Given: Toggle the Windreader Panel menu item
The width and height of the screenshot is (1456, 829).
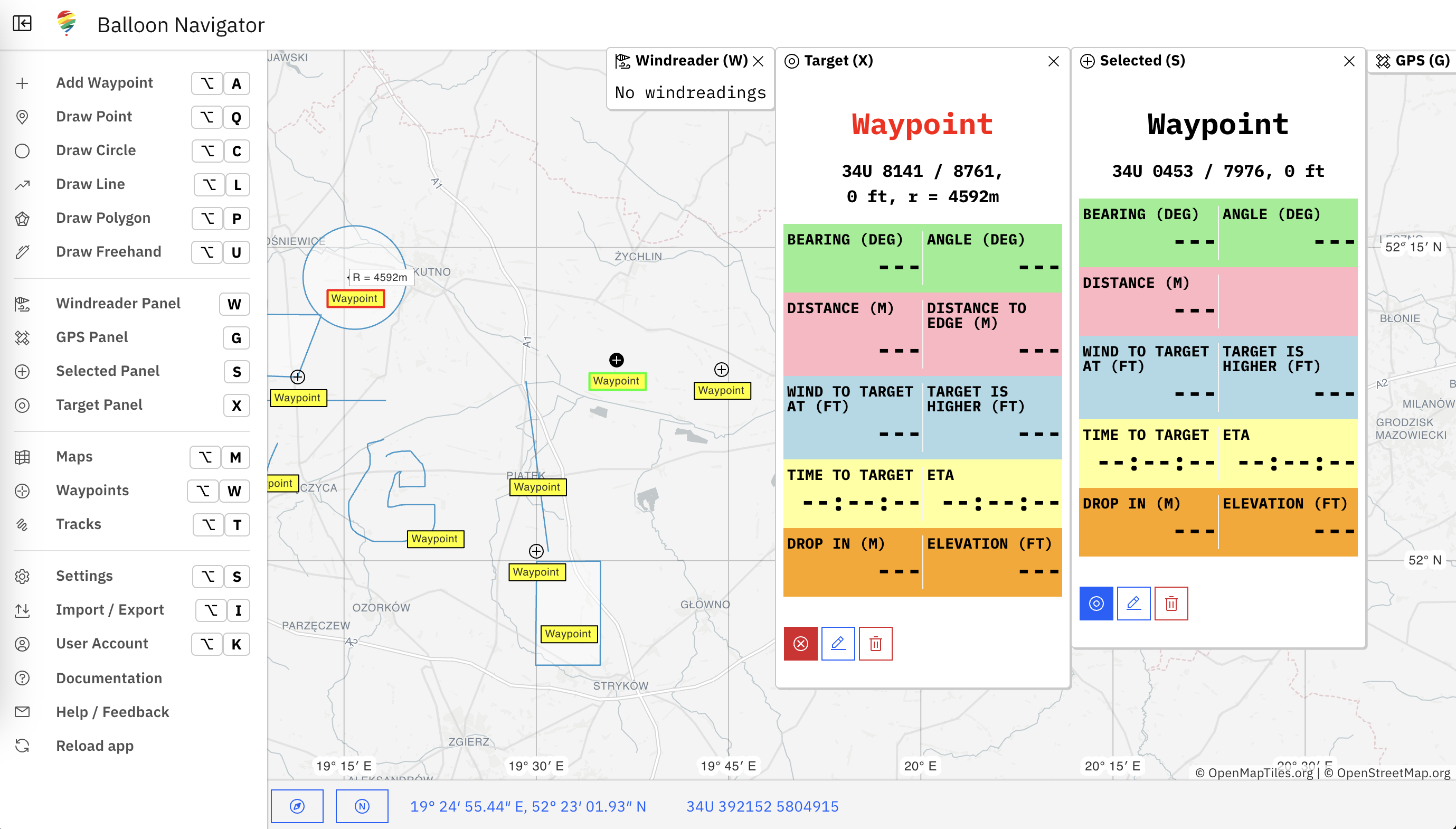Looking at the screenshot, I should coord(118,304).
